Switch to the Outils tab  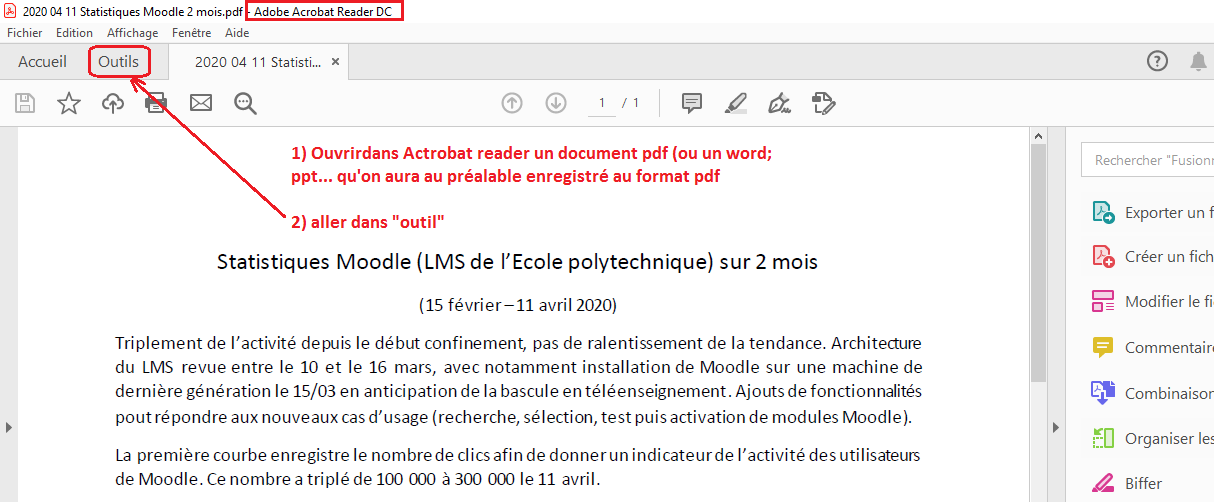tap(118, 62)
